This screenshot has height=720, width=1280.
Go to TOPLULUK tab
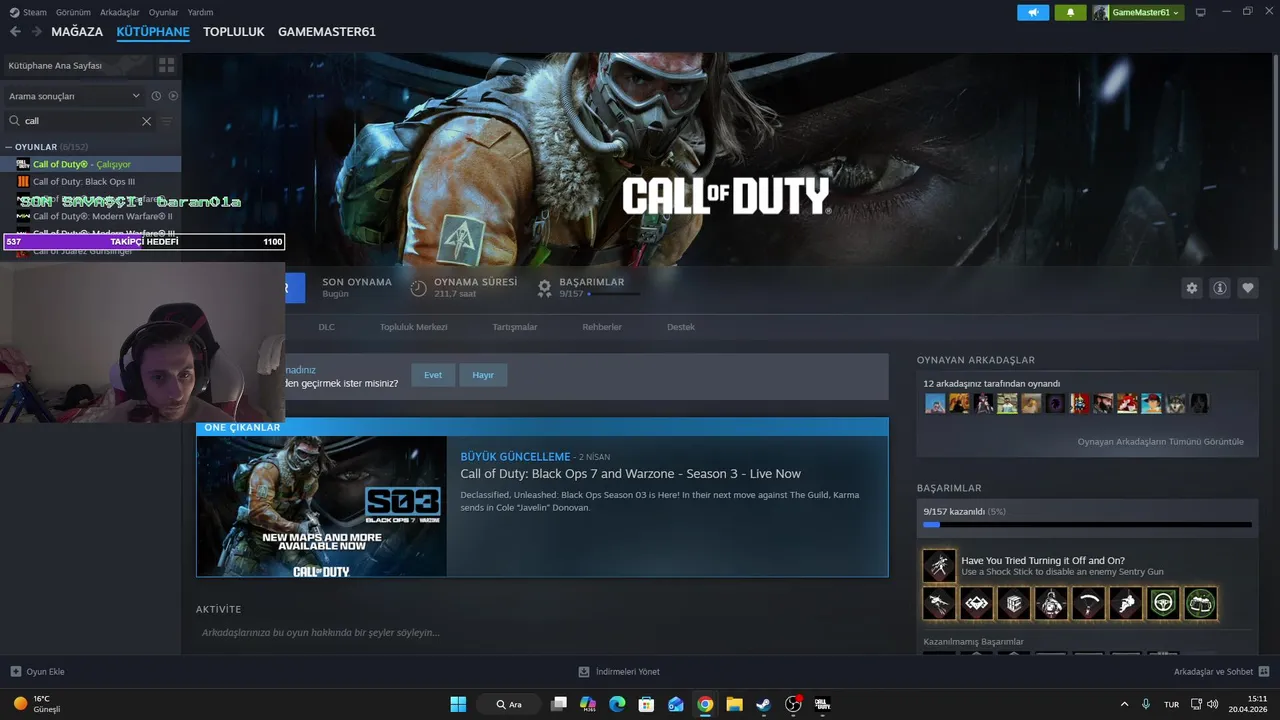coord(234,32)
